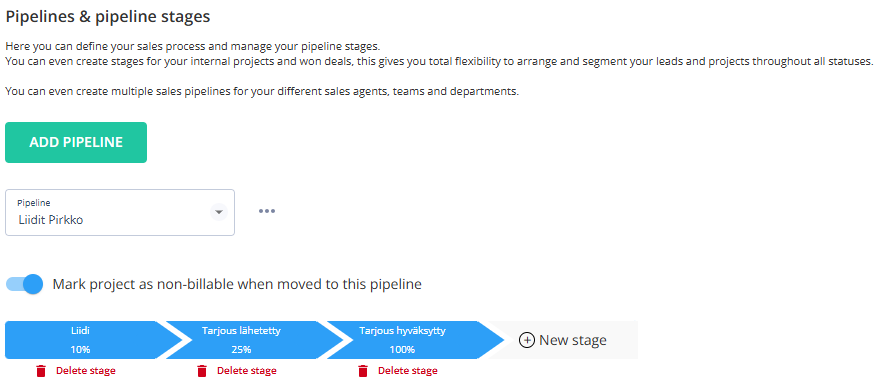Open the three-dots pipeline options menu
The image size is (882, 389).
click(267, 211)
